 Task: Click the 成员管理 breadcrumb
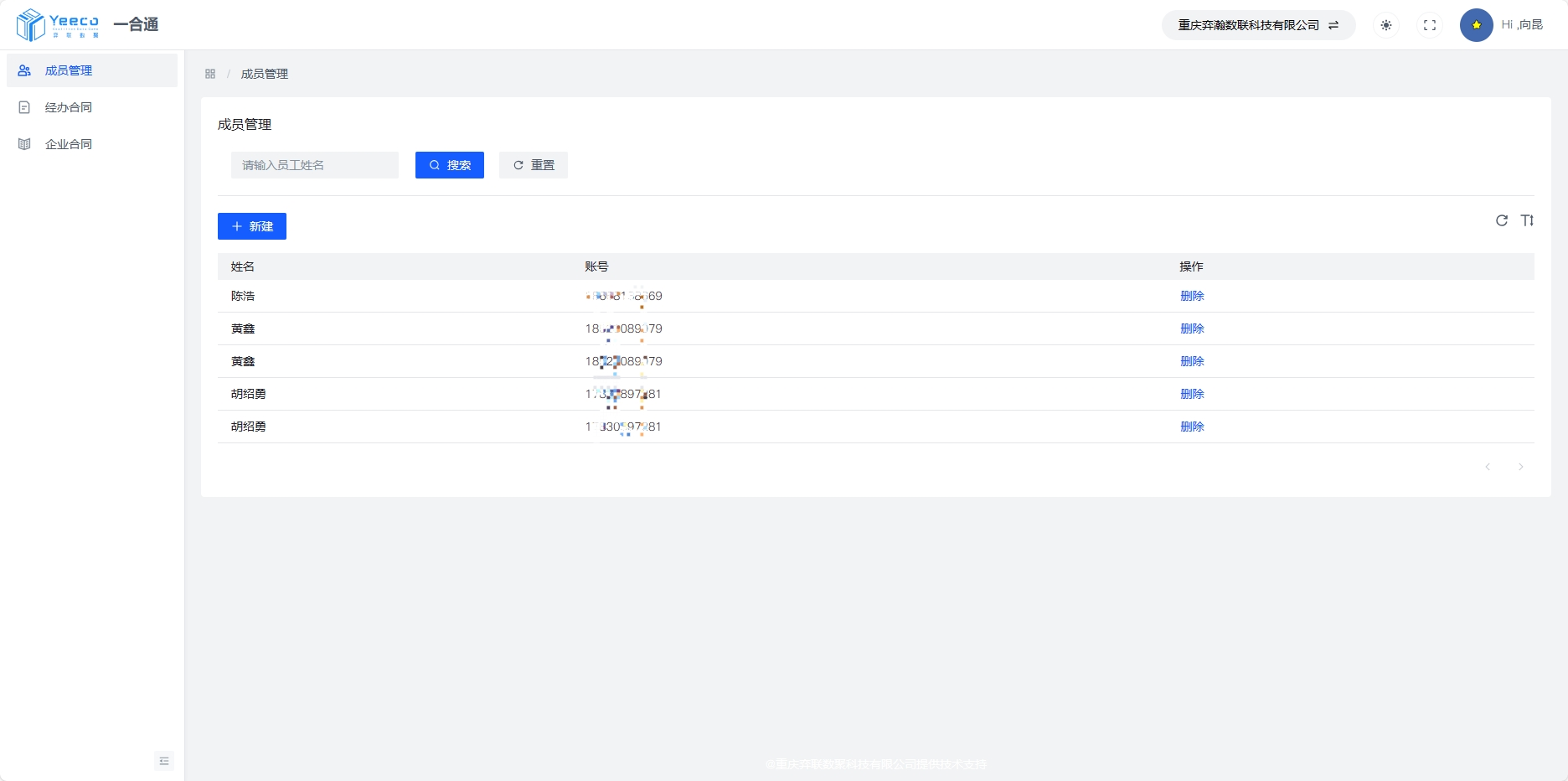[x=265, y=74]
